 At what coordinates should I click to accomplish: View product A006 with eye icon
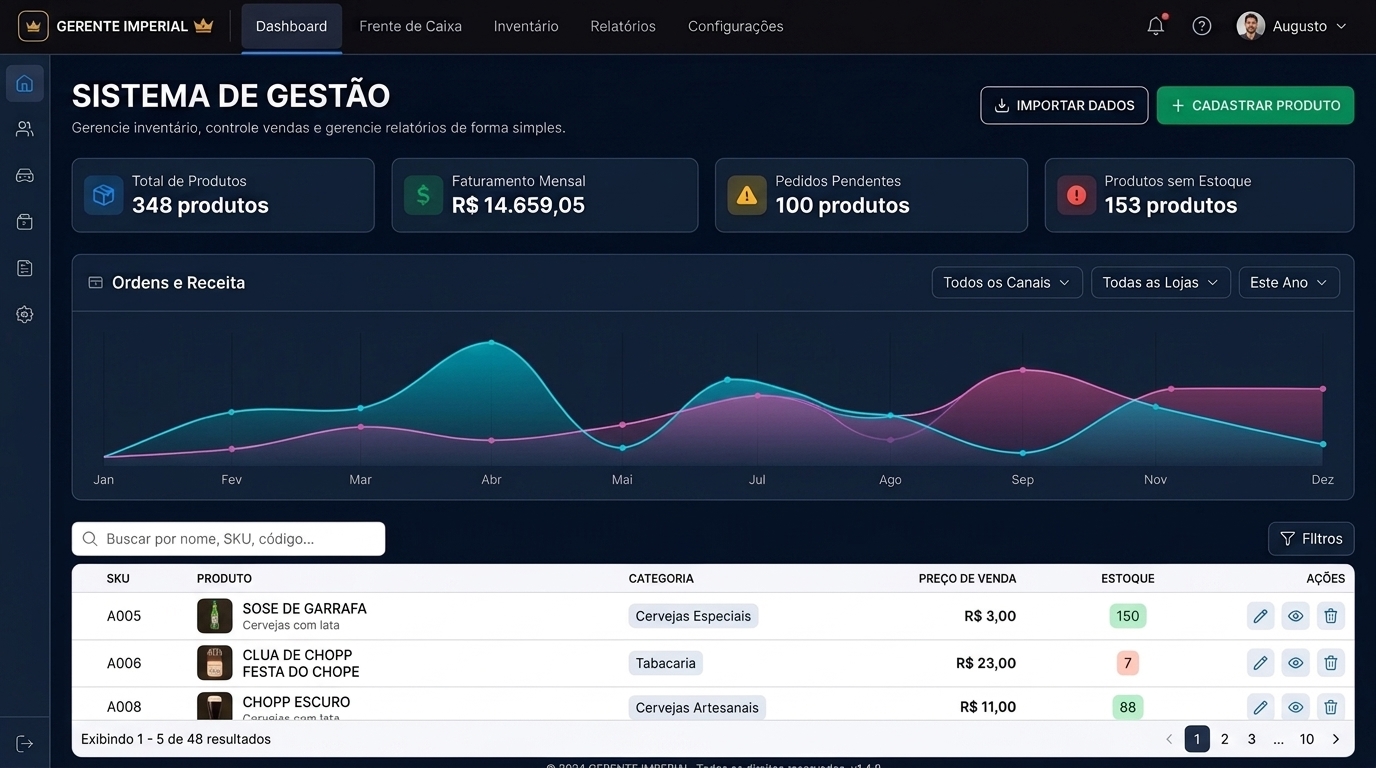point(1296,663)
